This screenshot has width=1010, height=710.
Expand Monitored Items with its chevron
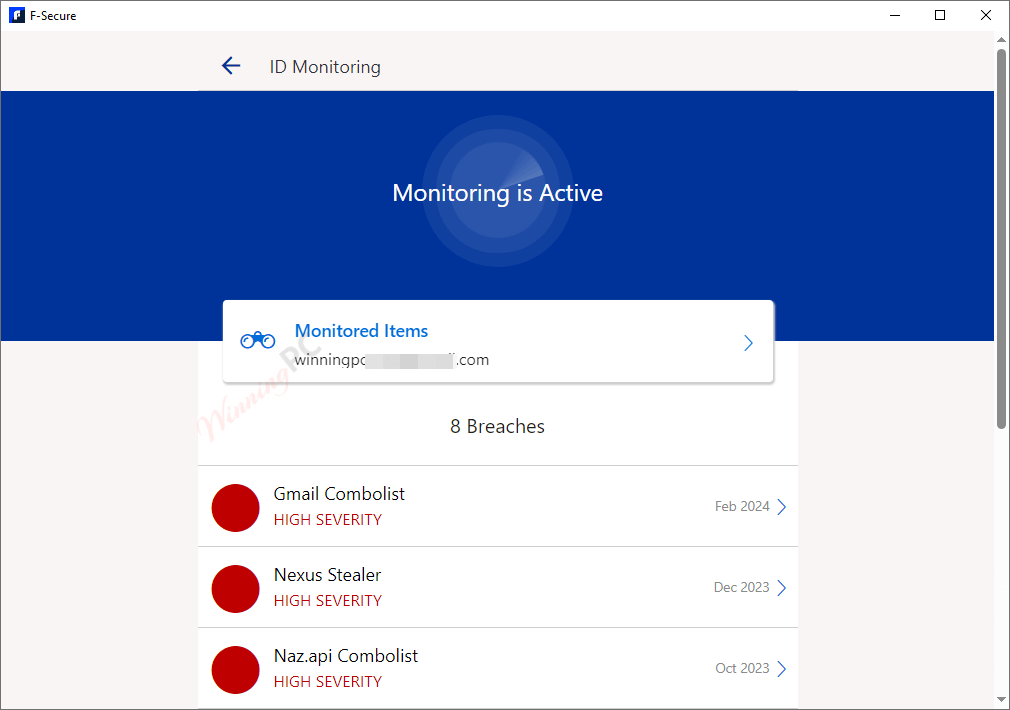pos(748,343)
